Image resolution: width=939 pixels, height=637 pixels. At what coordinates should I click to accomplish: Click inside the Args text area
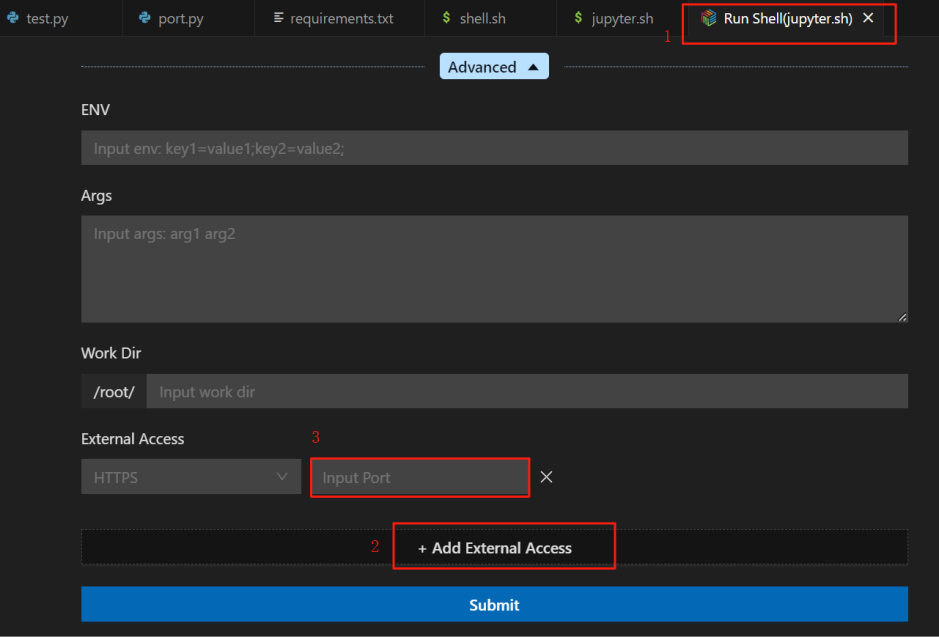pos(494,268)
